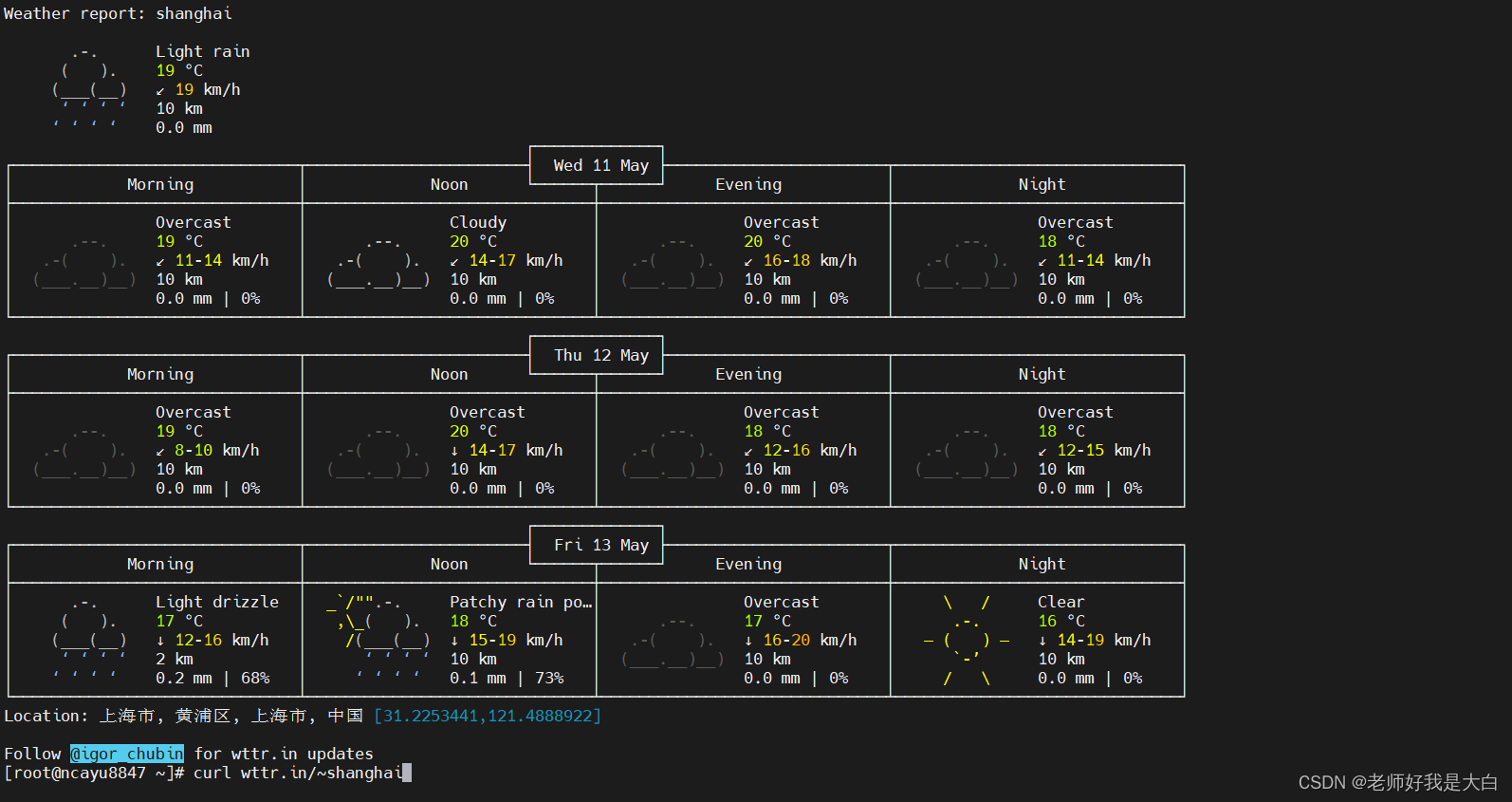Click the Friday morning drizzle ASCII icon

(89, 640)
